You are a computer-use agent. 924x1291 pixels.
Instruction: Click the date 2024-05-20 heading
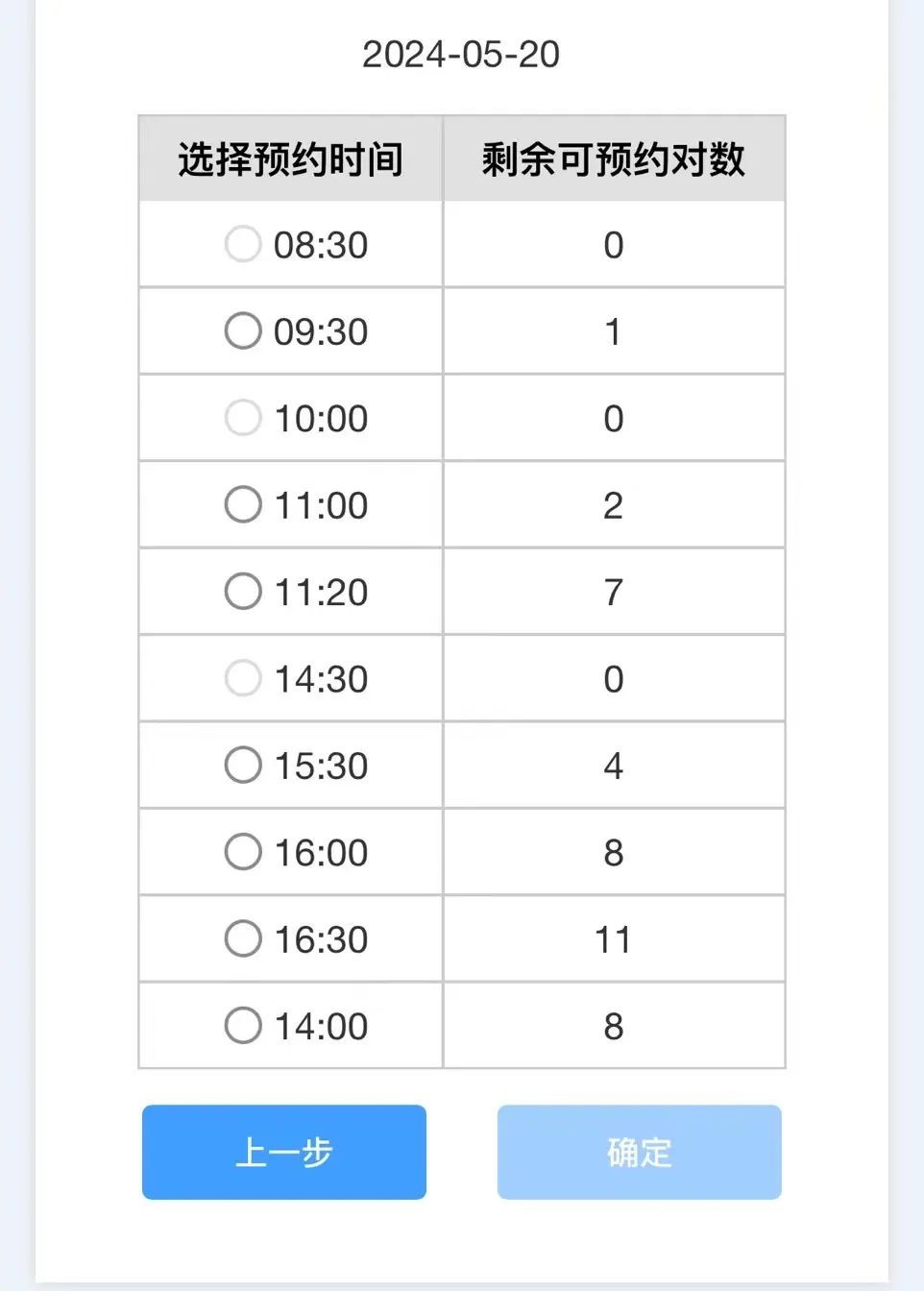click(x=461, y=55)
